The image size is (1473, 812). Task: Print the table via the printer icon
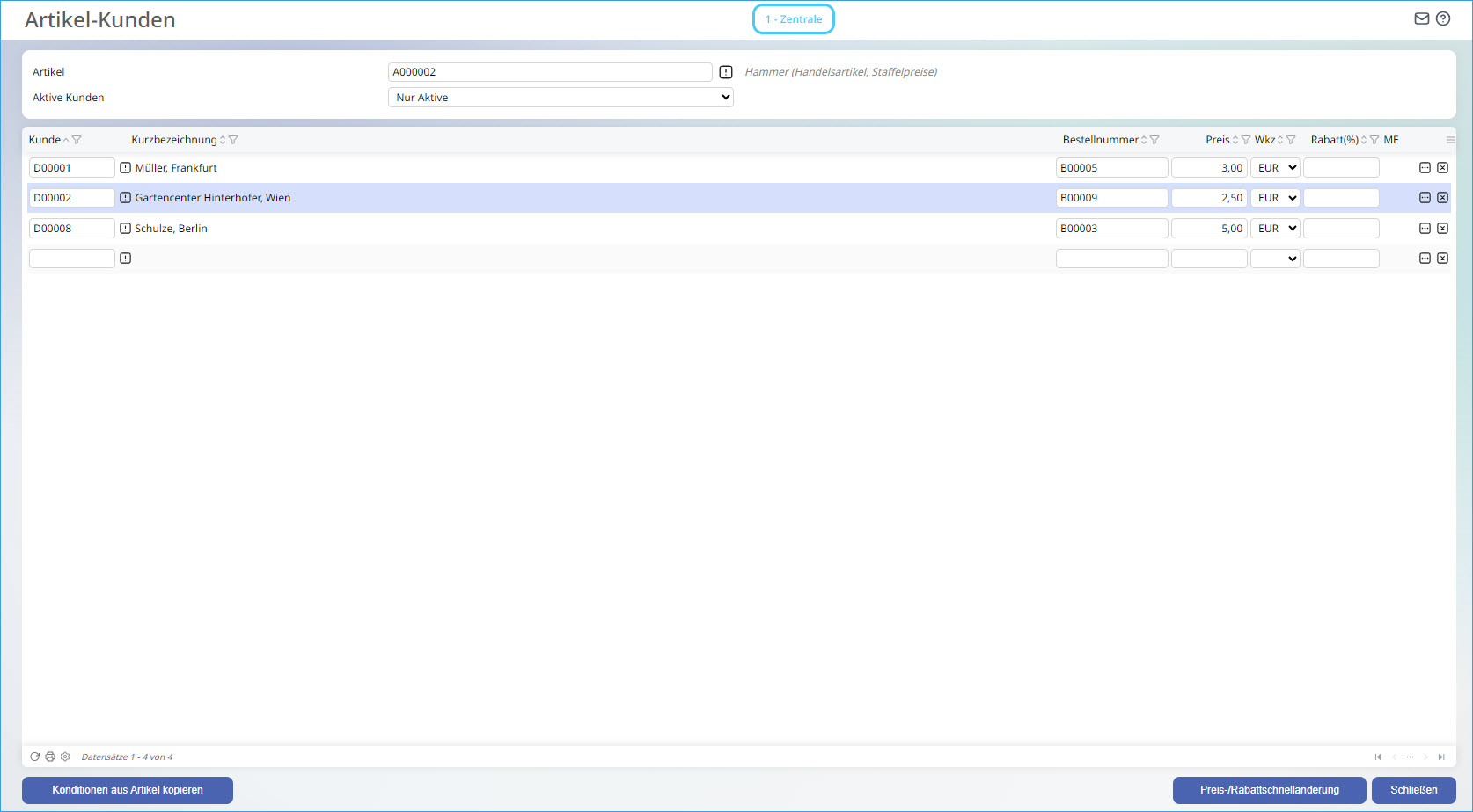click(50, 757)
